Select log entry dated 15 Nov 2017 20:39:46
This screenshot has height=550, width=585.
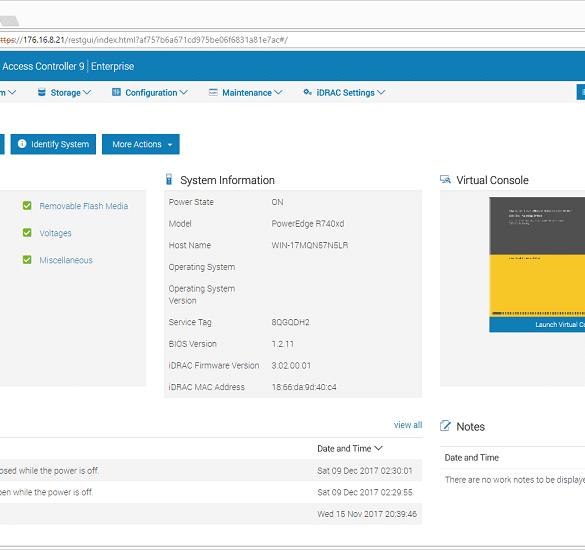(x=211, y=514)
